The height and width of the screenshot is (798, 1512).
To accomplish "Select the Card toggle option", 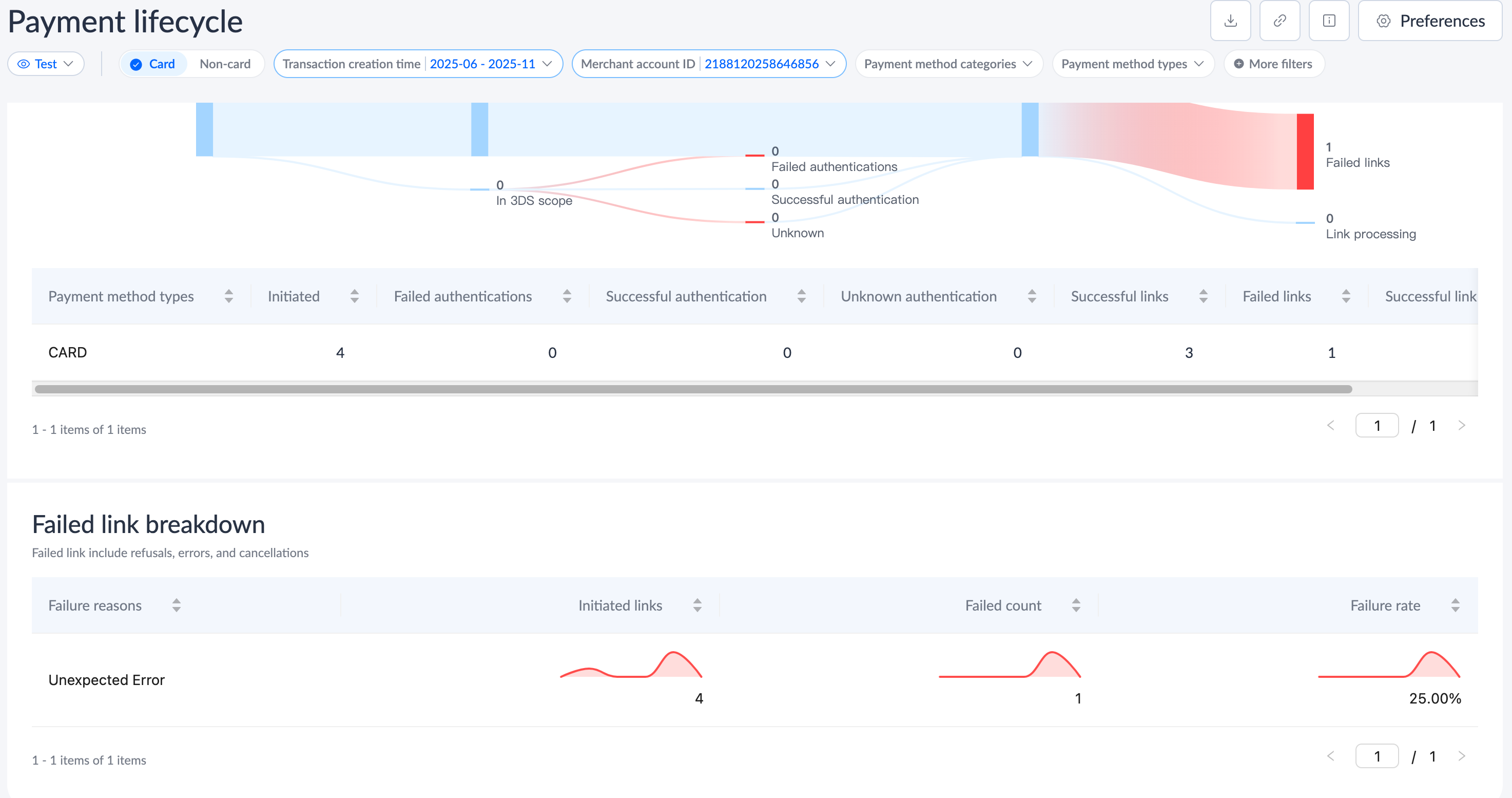I will coord(153,64).
